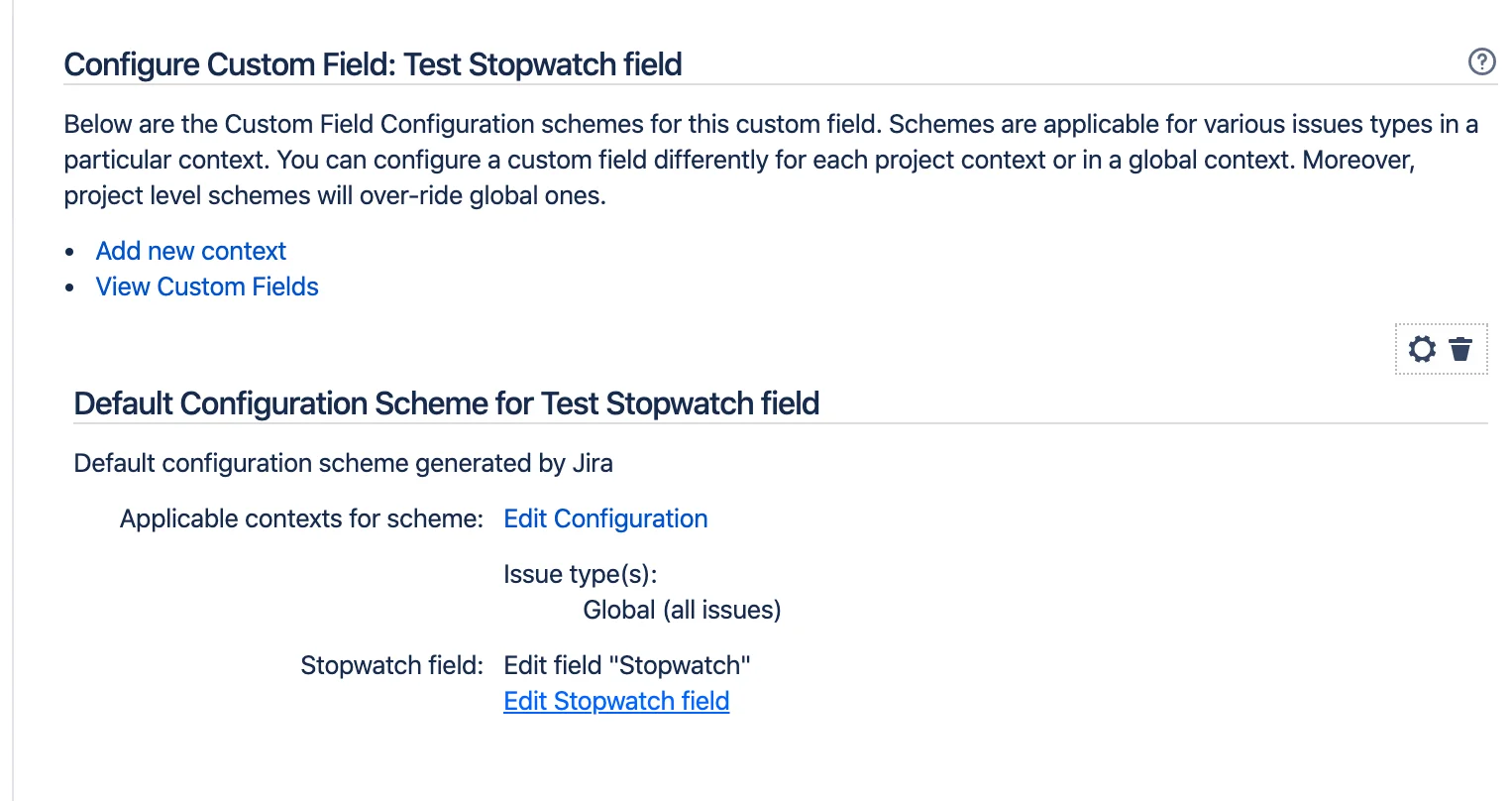
Task: Select the Global (all issues) text
Action: coord(682,610)
